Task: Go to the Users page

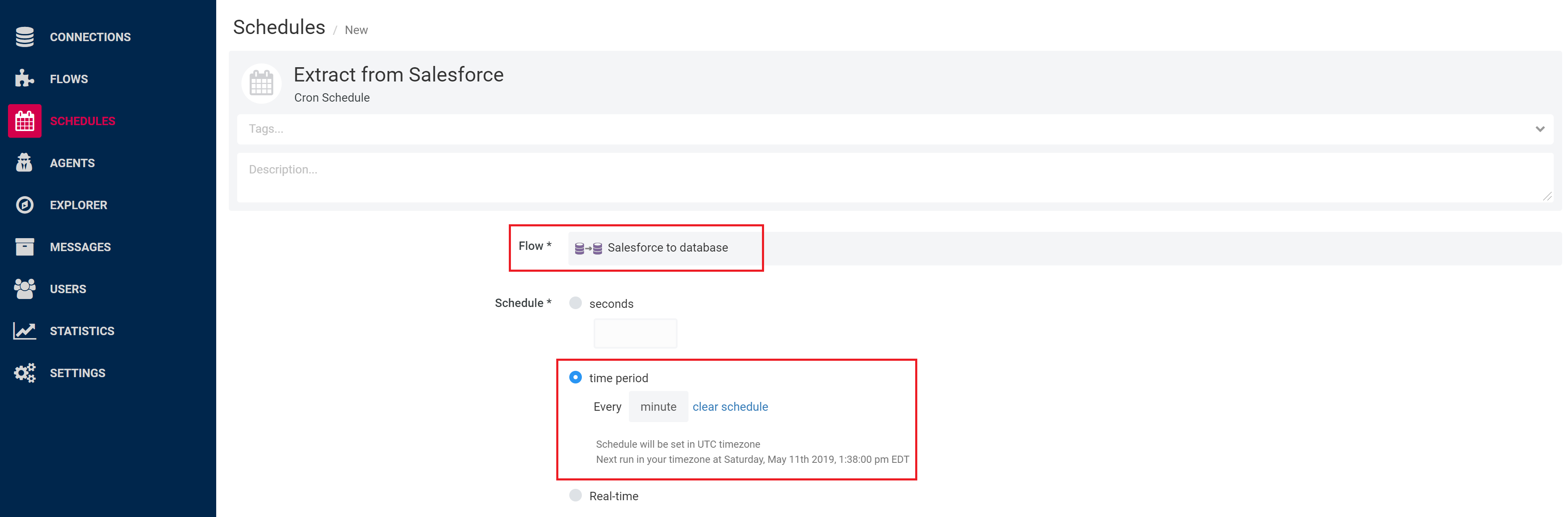Action: click(x=68, y=289)
